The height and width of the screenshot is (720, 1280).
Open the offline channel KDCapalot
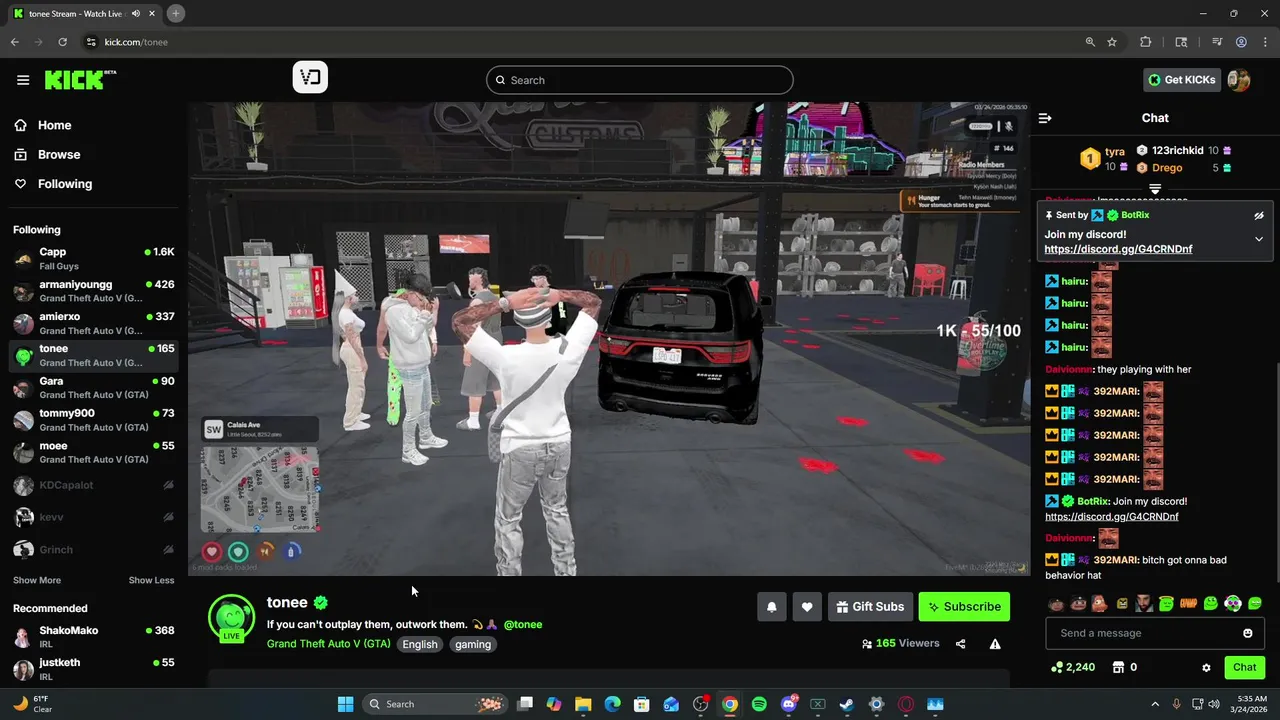coord(94,485)
